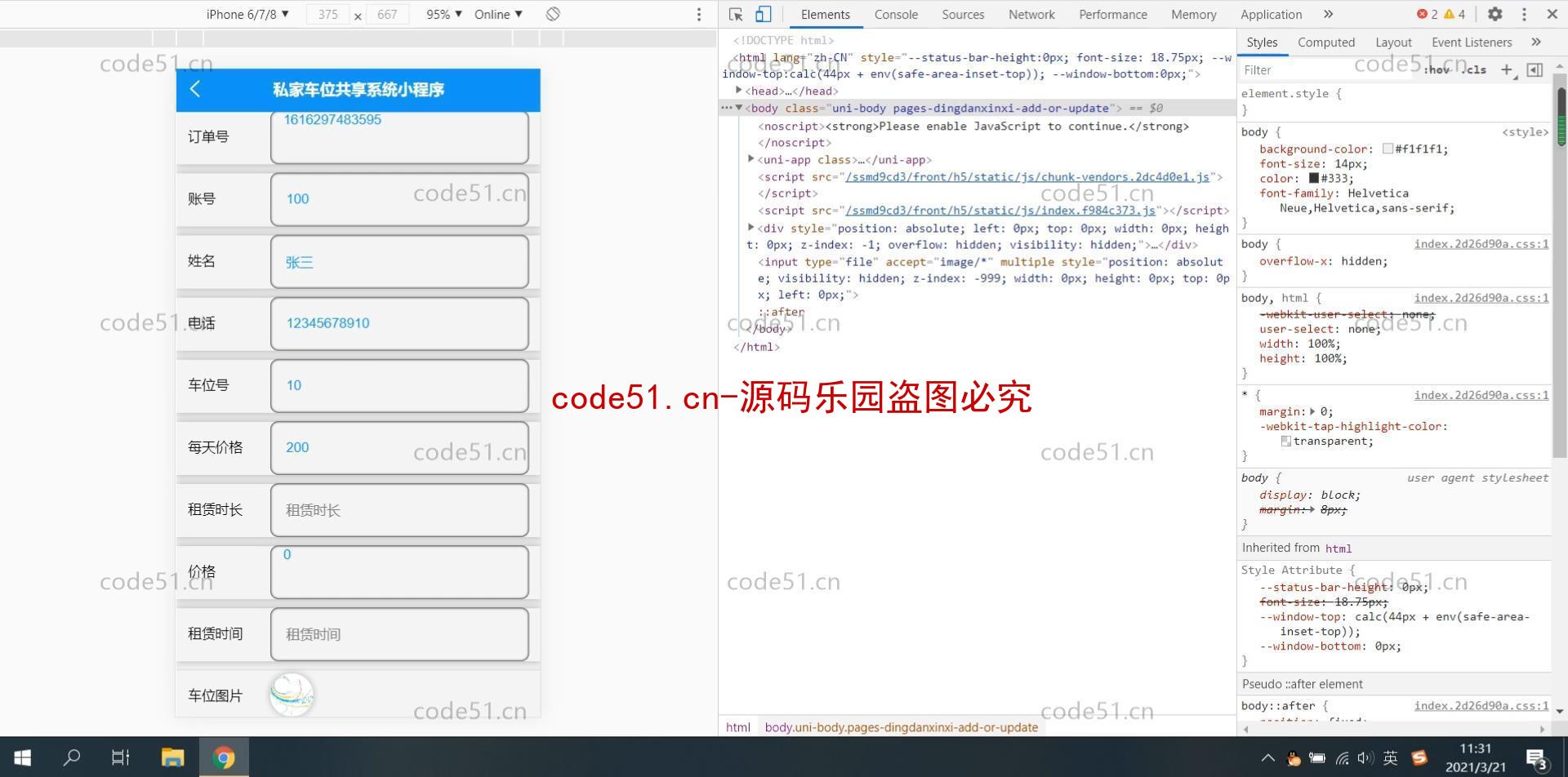Viewport: 1568px width, 777px height.
Task: Open the Event Listeners tab
Action: click(x=1472, y=42)
